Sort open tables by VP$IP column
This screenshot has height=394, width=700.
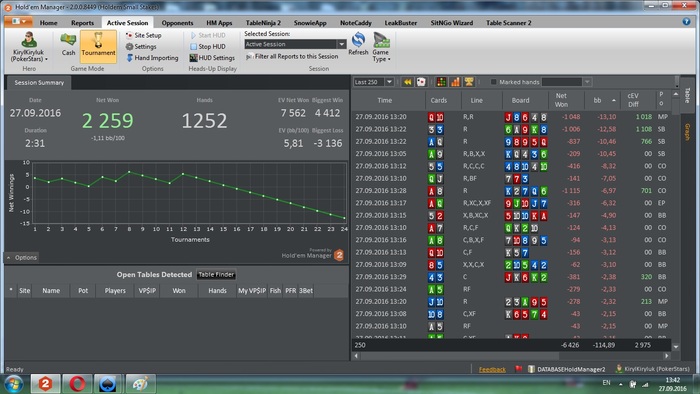[147, 290]
